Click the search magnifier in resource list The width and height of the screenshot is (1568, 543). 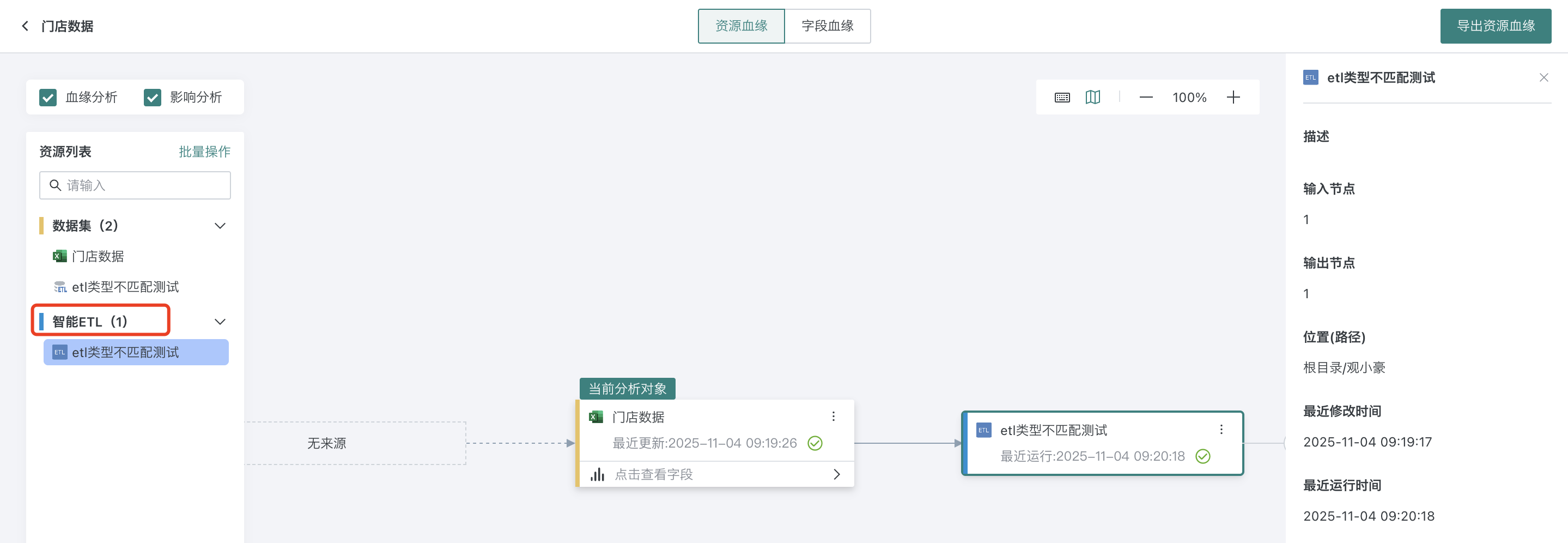tap(56, 185)
